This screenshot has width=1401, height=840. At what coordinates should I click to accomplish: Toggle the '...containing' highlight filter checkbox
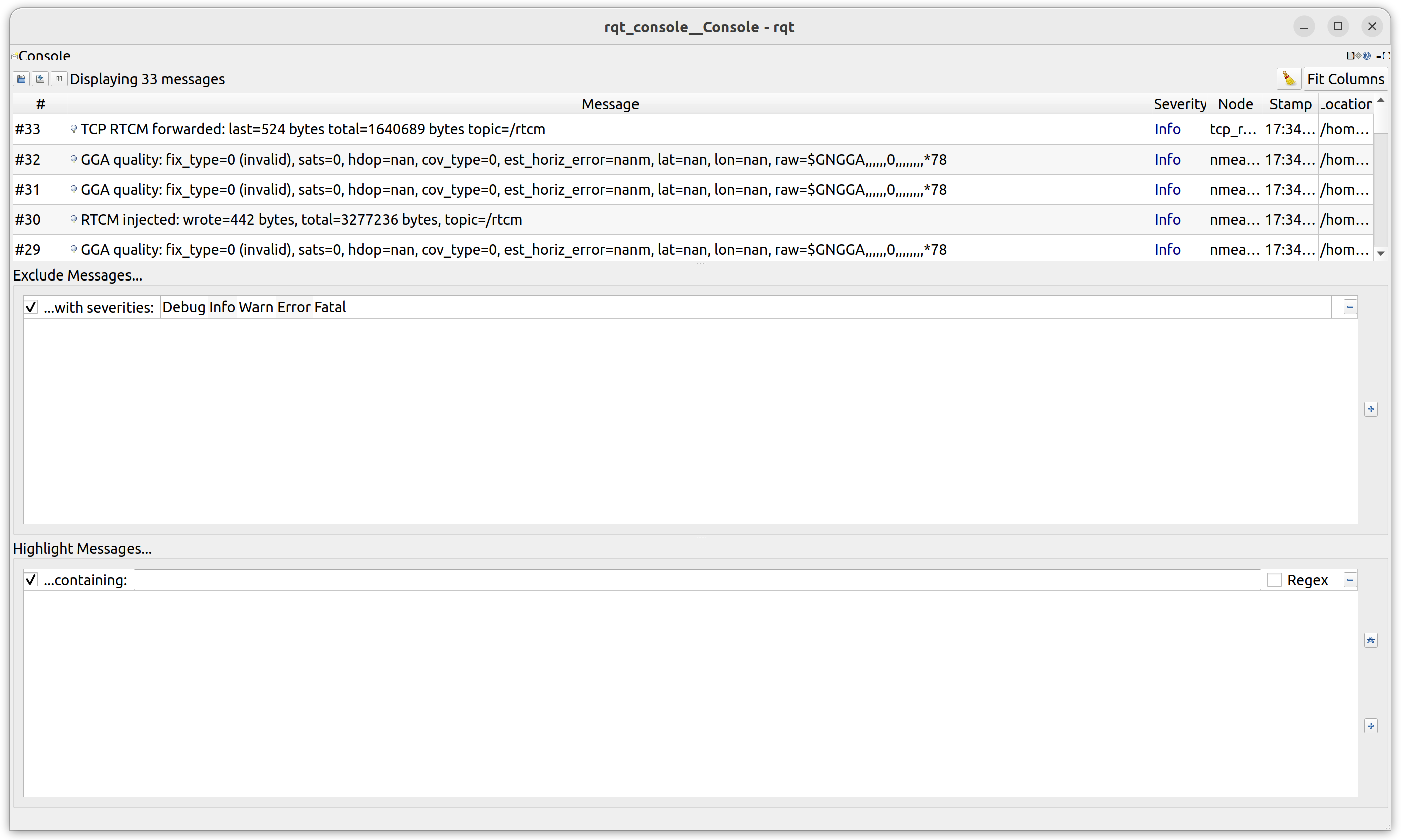pos(31,580)
